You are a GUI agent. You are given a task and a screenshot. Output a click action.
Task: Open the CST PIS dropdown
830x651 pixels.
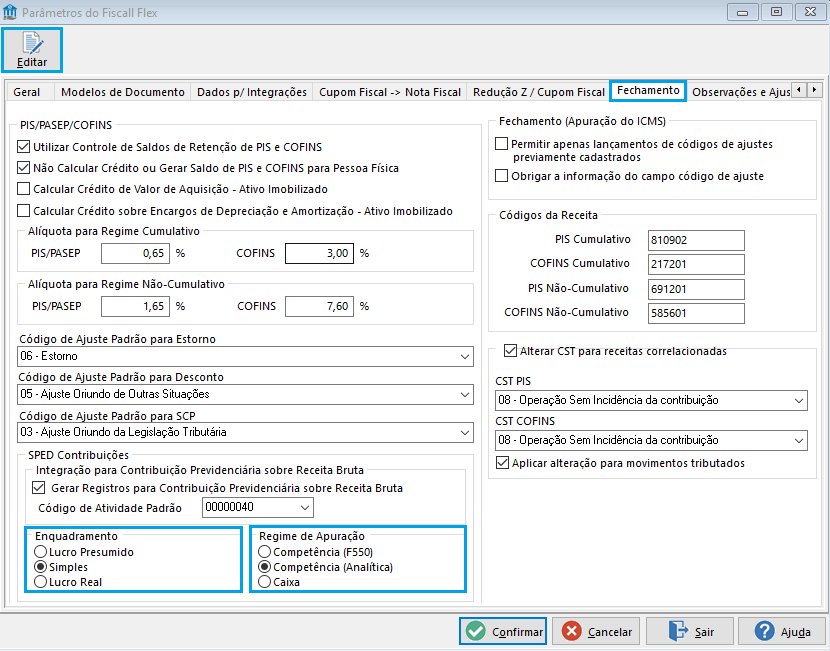799,401
